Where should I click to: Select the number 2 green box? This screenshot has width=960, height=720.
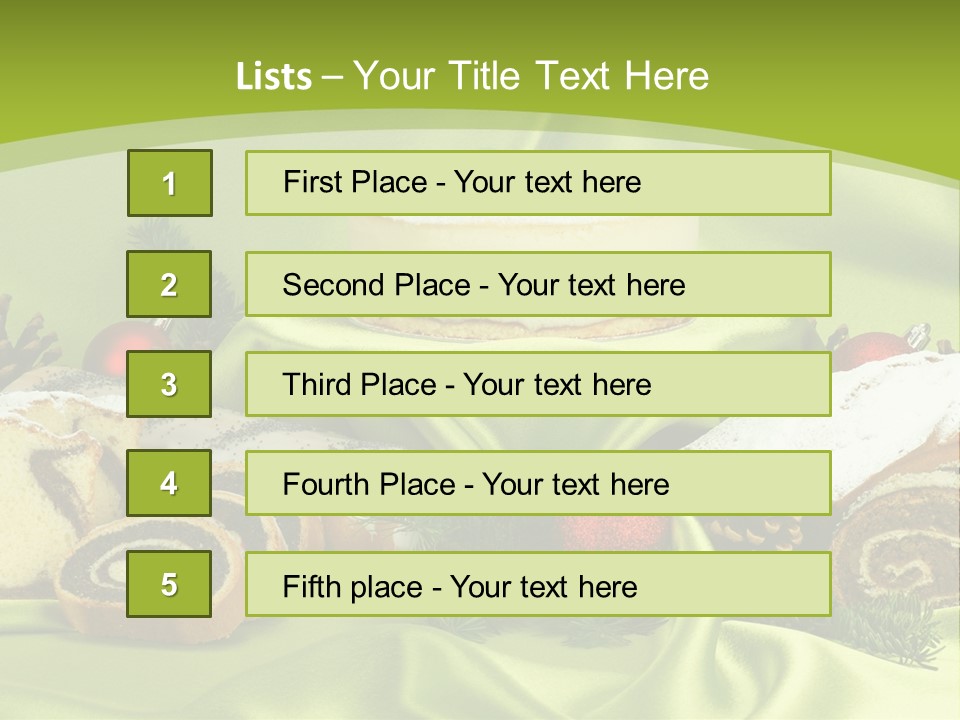(169, 284)
